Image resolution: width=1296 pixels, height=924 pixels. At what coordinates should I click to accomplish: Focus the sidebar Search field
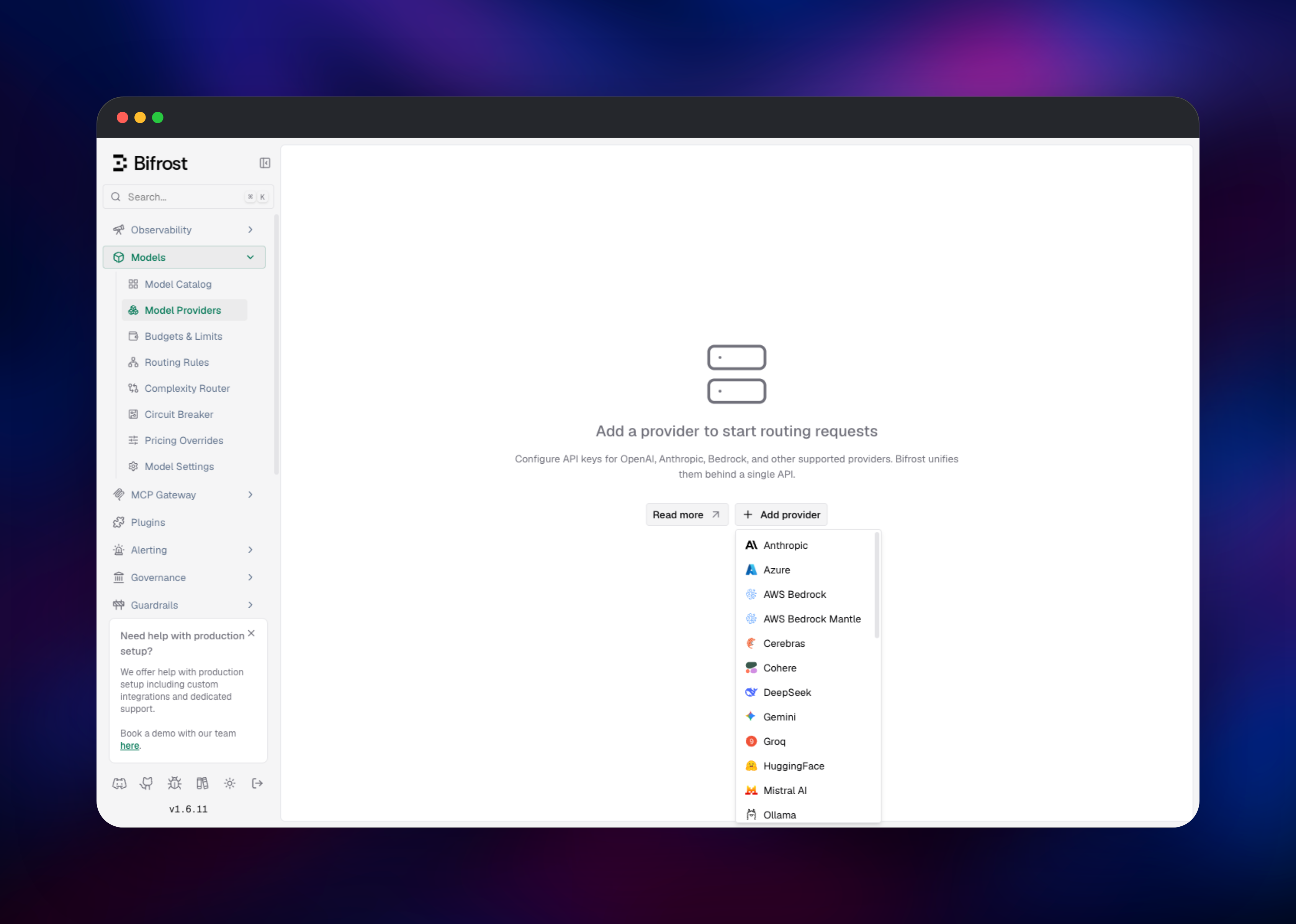coord(188,197)
